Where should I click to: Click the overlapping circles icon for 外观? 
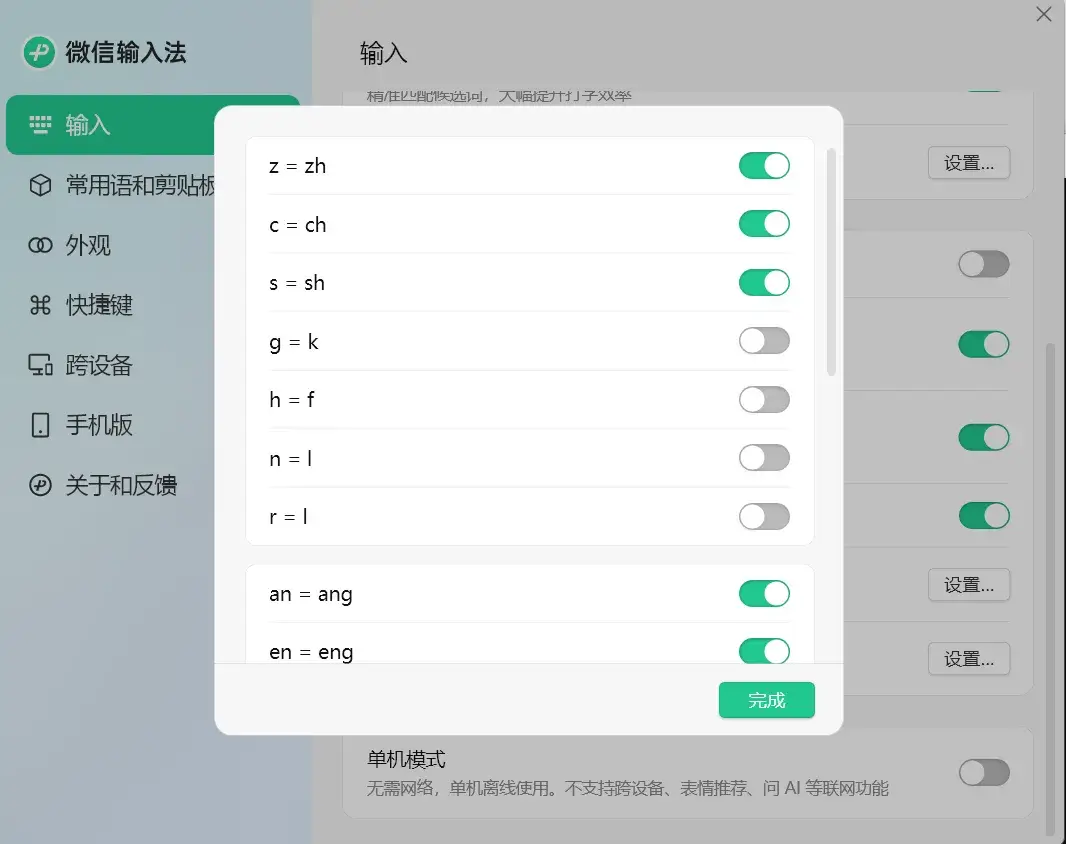tap(40, 245)
